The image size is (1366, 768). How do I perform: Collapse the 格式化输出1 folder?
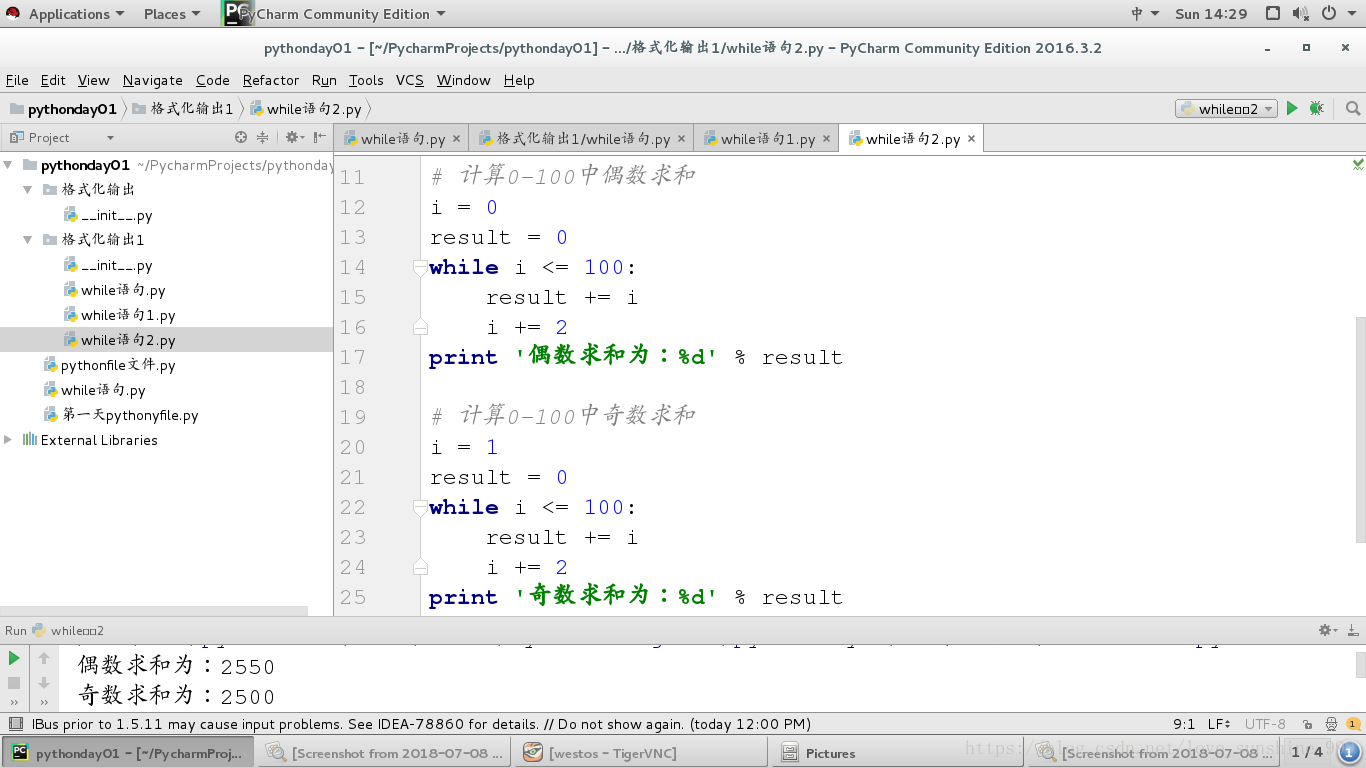point(29,239)
